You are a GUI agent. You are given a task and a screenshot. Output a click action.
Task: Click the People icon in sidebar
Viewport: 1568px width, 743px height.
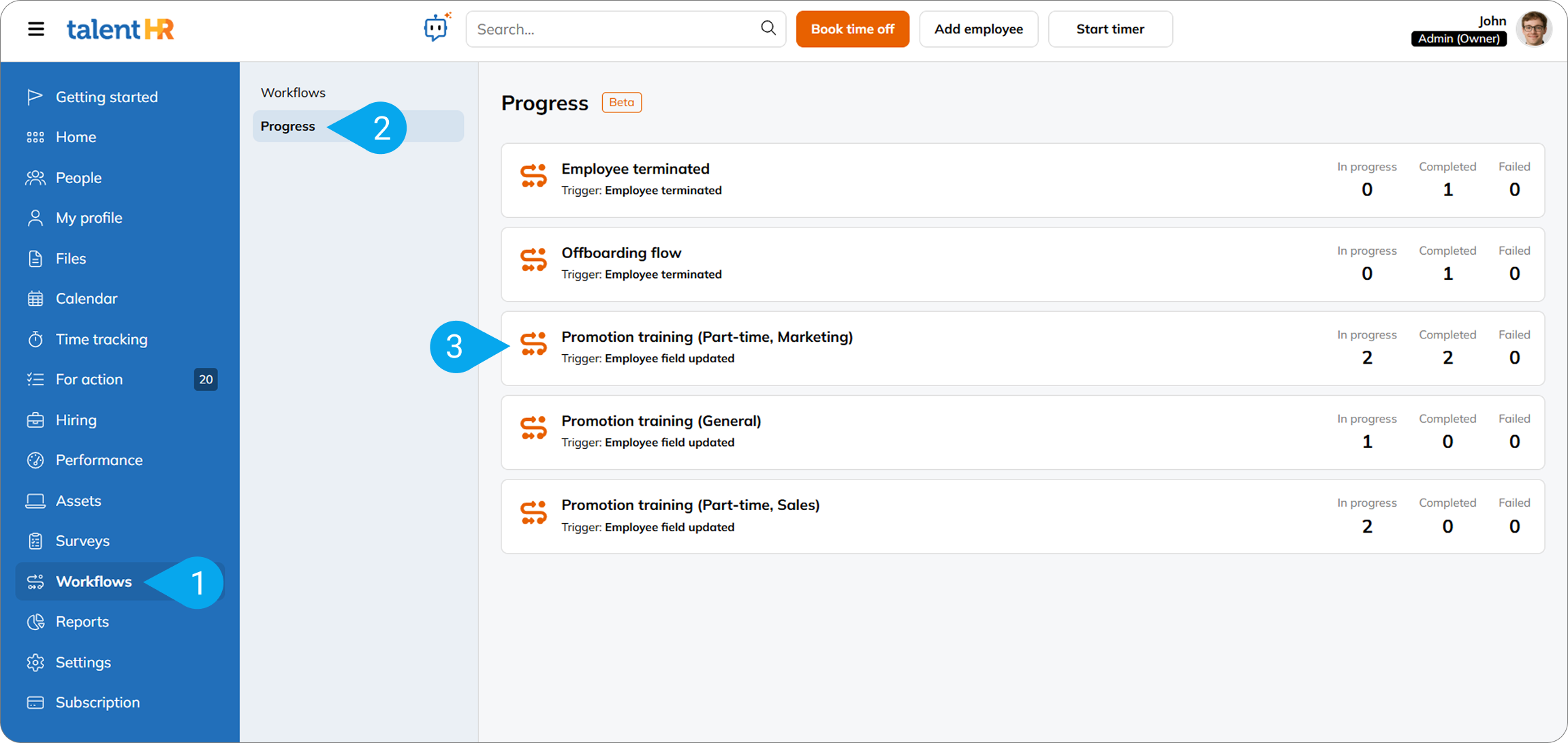pyautogui.click(x=35, y=178)
